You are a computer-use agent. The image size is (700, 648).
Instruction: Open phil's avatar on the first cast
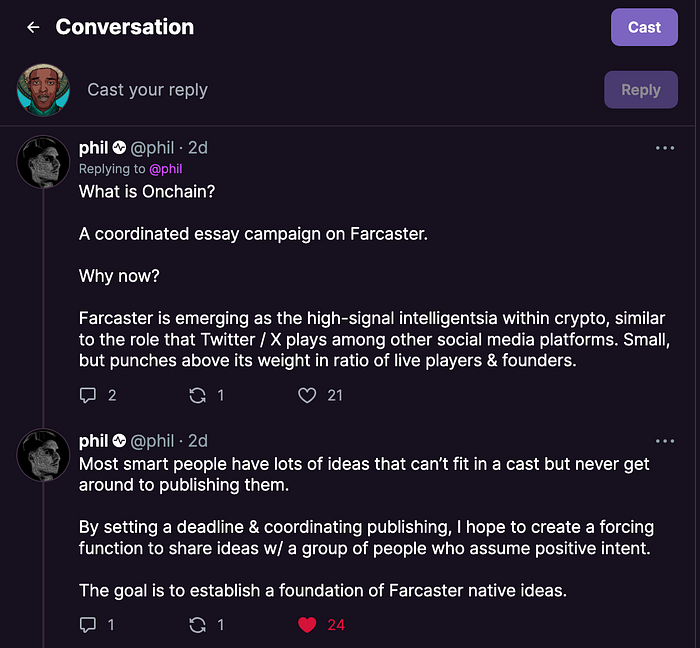[x=43, y=162]
